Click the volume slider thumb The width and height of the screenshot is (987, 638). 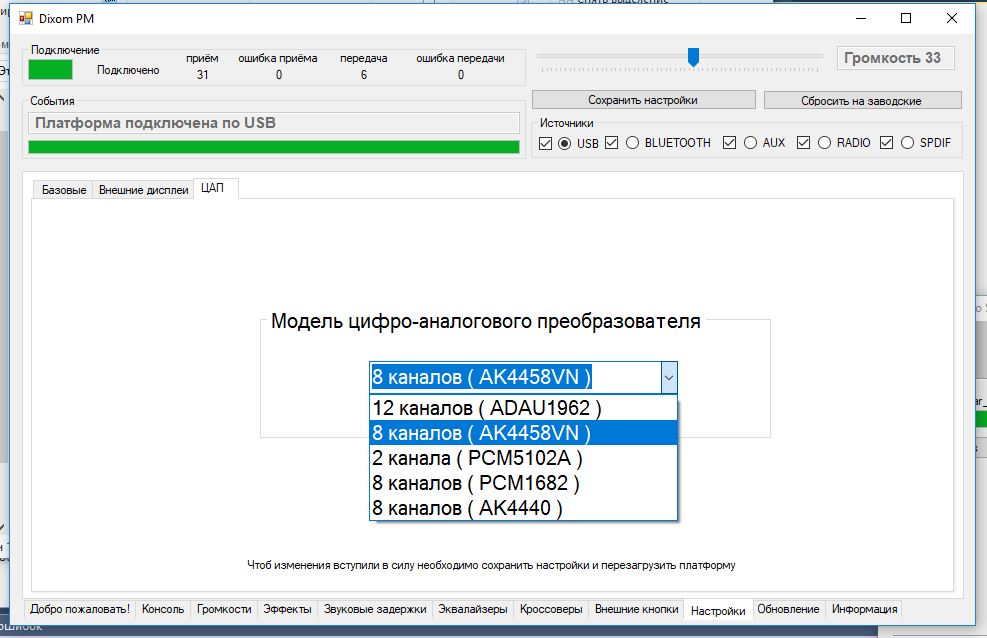(x=693, y=57)
